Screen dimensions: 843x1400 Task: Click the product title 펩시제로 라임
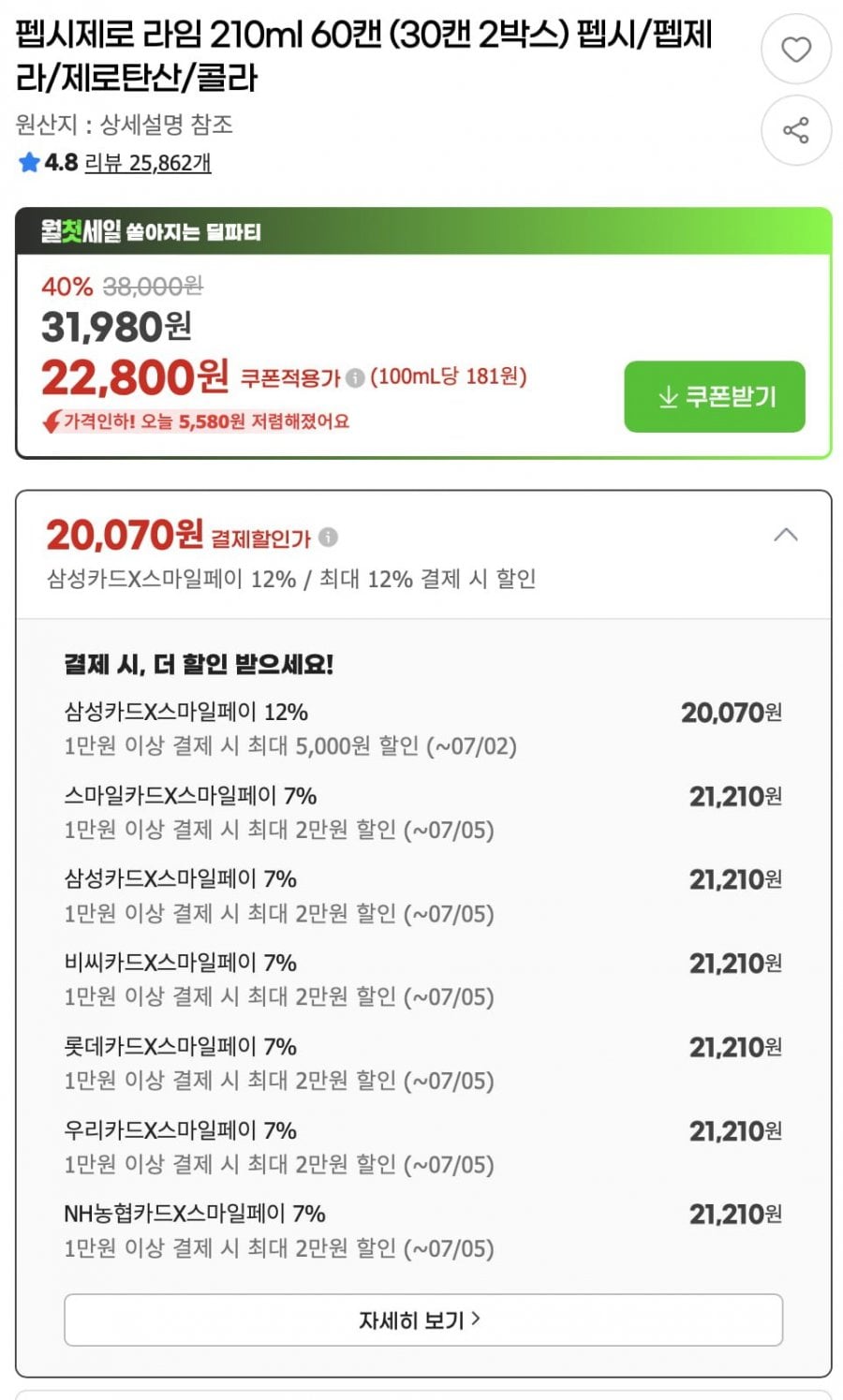363,56
